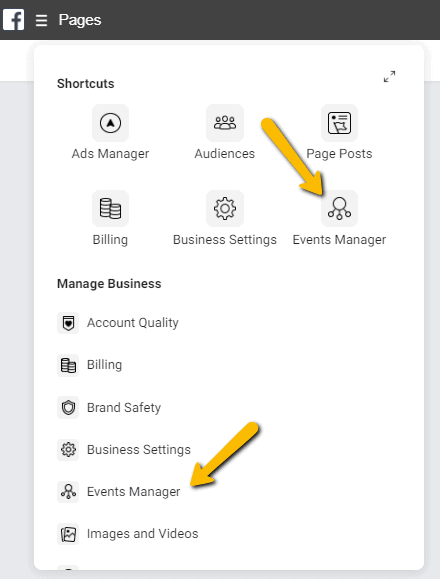Click the Events Manager node icon in the list
440x579 pixels.
(x=68, y=492)
